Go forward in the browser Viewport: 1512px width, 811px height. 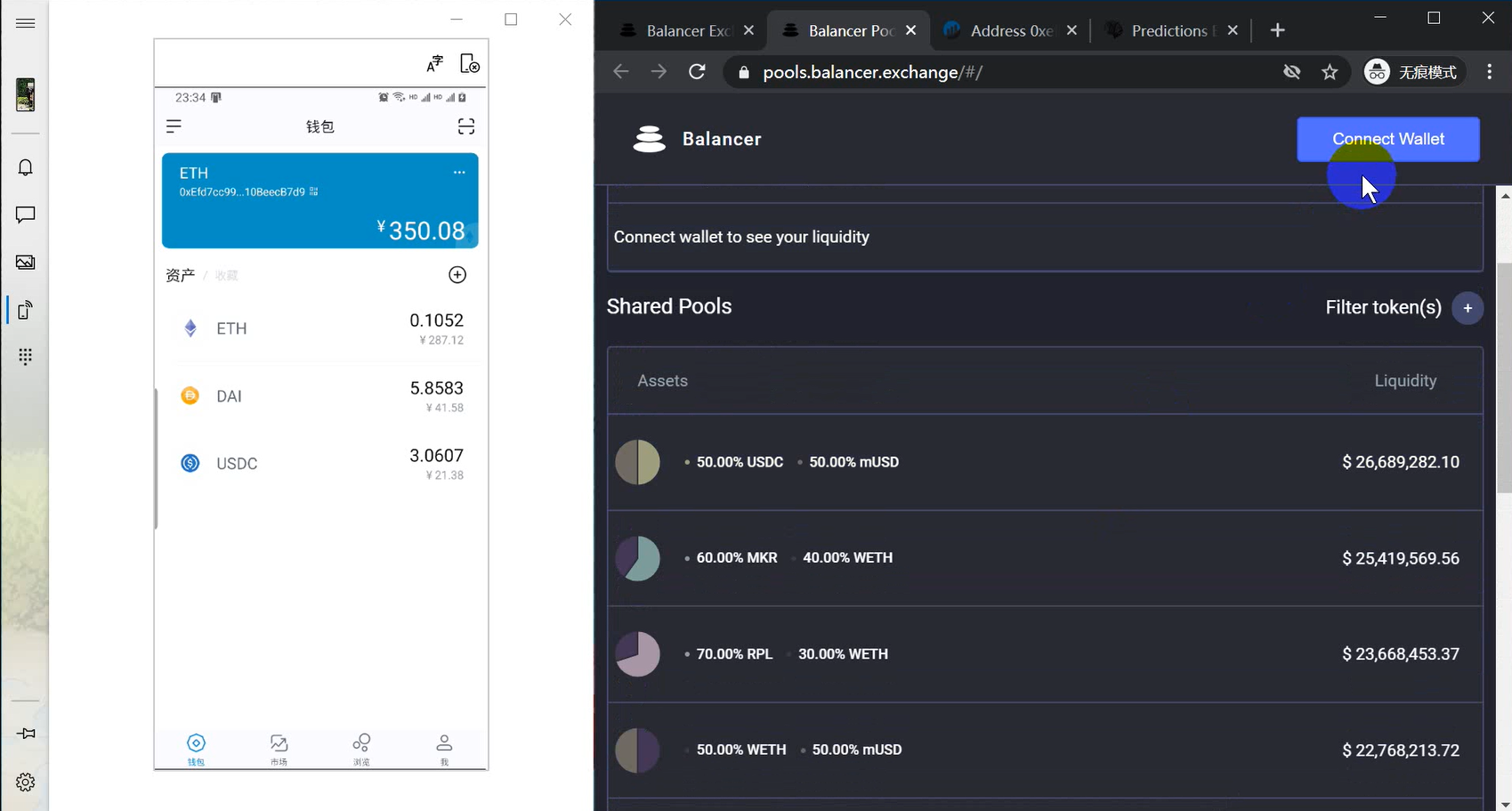(x=659, y=72)
